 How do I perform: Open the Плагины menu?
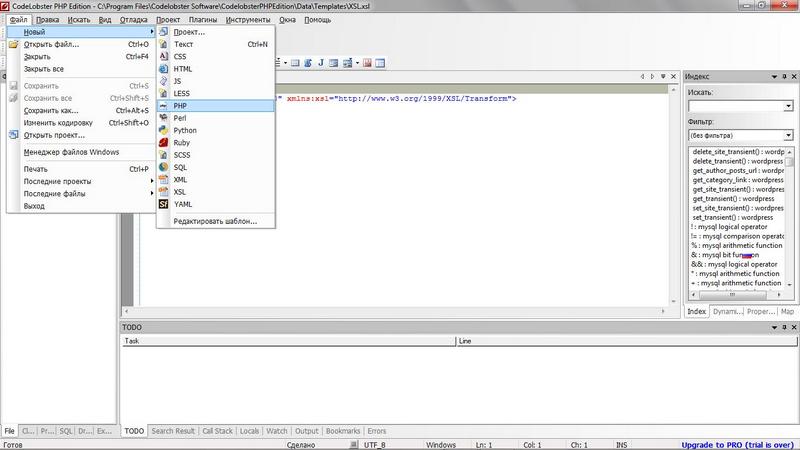pyautogui.click(x=203, y=20)
